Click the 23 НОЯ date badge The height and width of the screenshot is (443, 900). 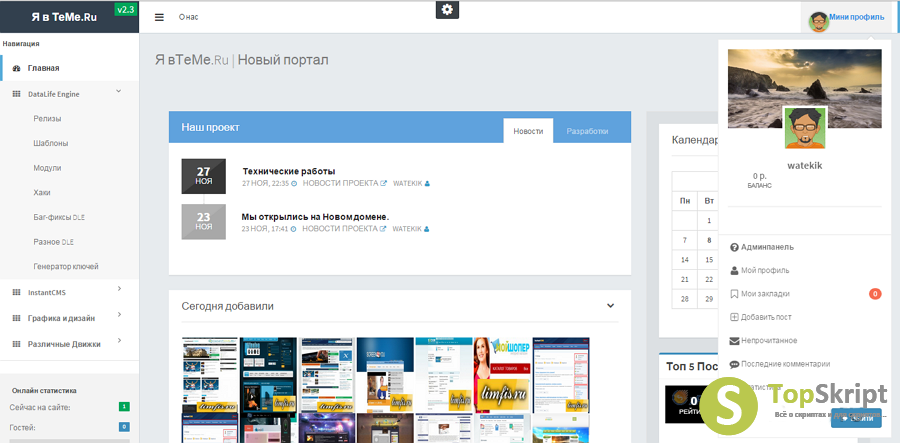pos(204,222)
